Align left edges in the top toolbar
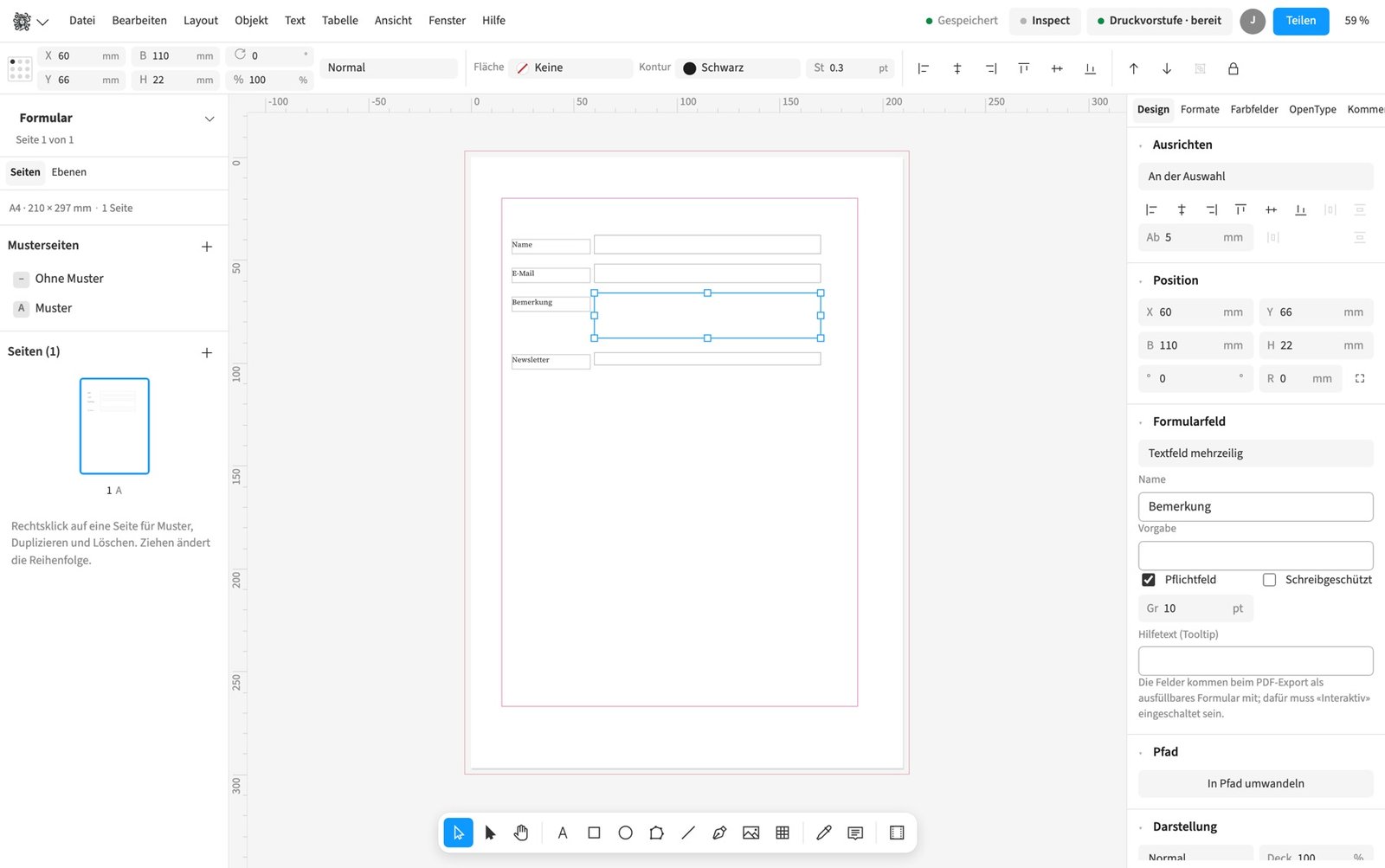 tap(924, 68)
